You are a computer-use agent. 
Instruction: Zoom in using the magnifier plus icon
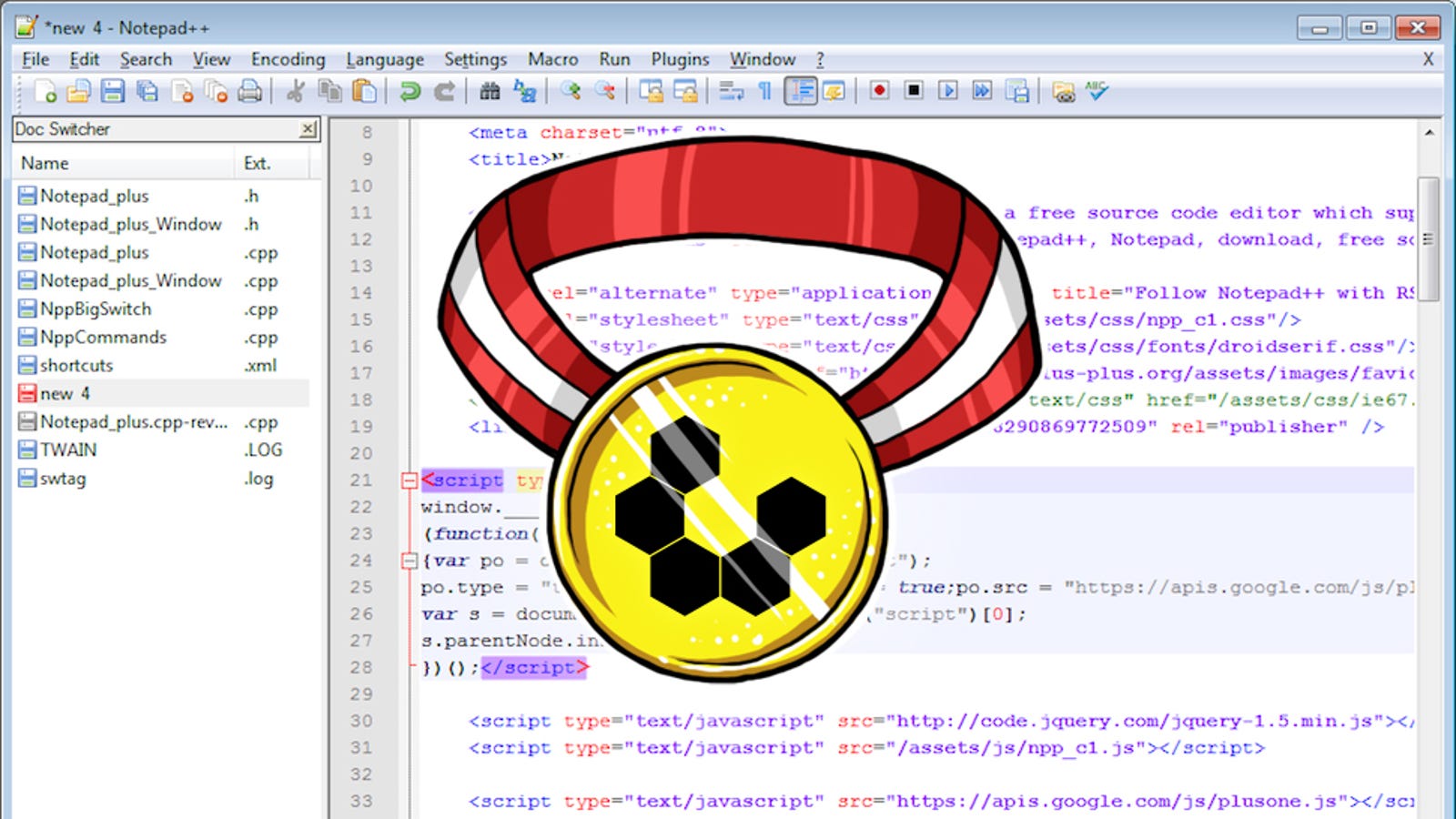tap(571, 91)
